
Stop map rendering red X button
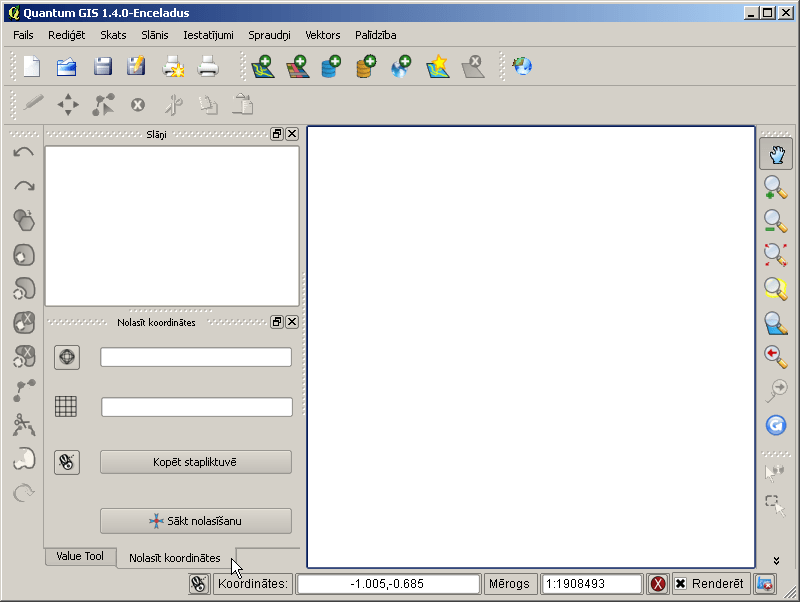[x=658, y=584]
